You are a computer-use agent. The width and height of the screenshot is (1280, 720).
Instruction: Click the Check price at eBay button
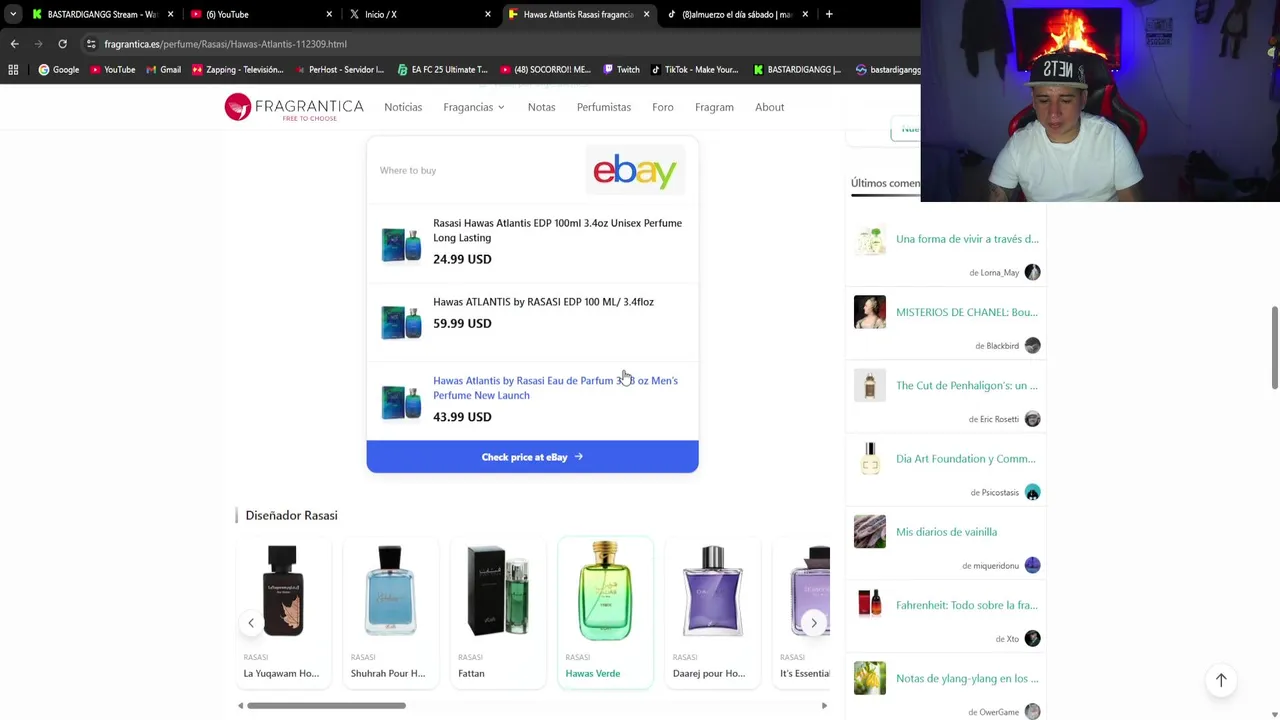(x=532, y=457)
